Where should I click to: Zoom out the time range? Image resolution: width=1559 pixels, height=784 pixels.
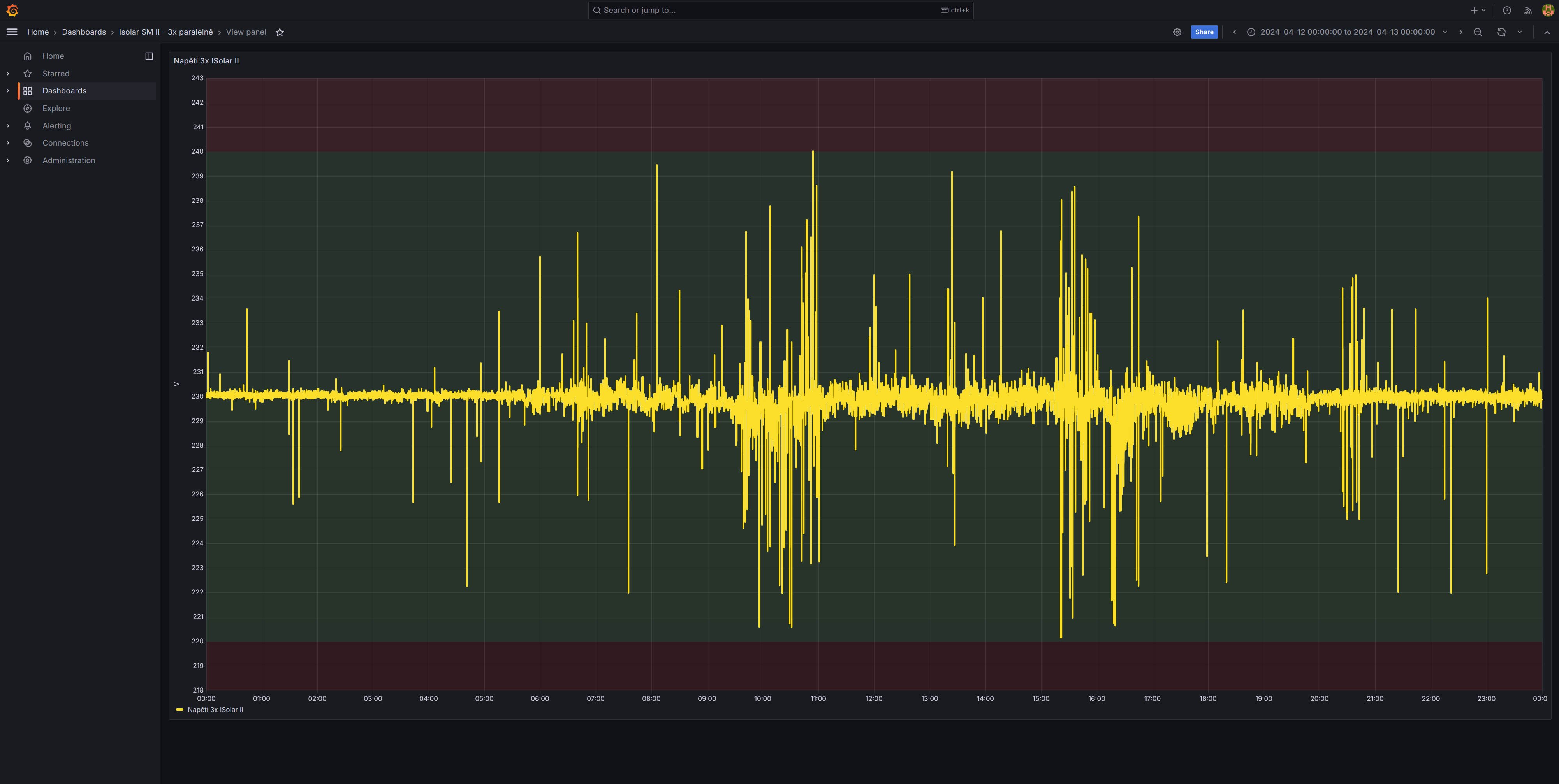[1477, 32]
